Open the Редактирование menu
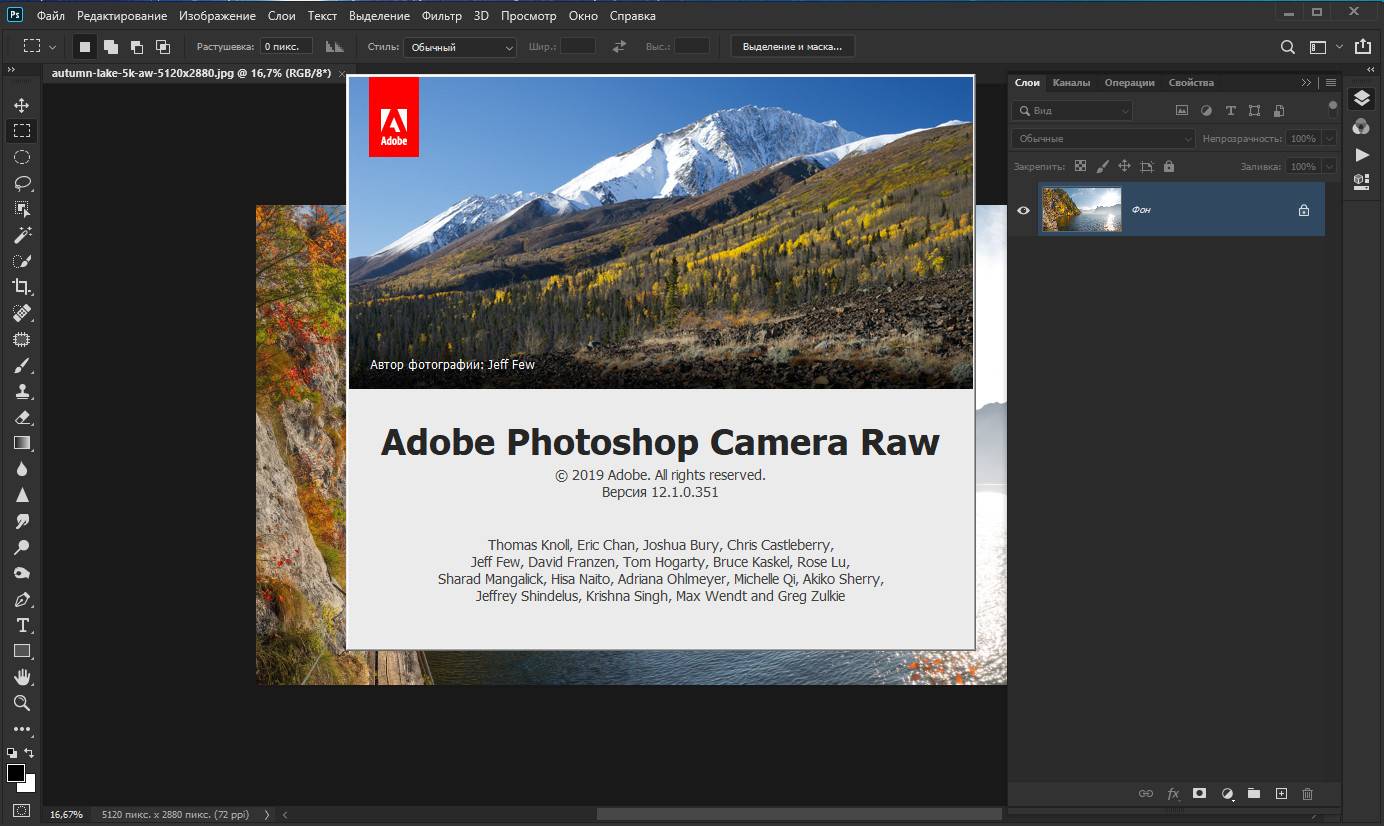This screenshot has height=826, width=1384. tap(122, 16)
